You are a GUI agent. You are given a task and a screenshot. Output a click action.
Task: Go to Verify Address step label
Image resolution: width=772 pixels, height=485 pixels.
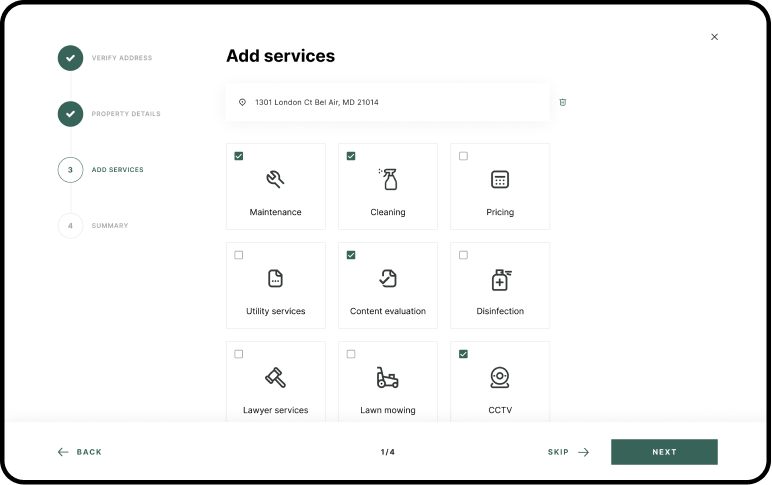click(122, 58)
